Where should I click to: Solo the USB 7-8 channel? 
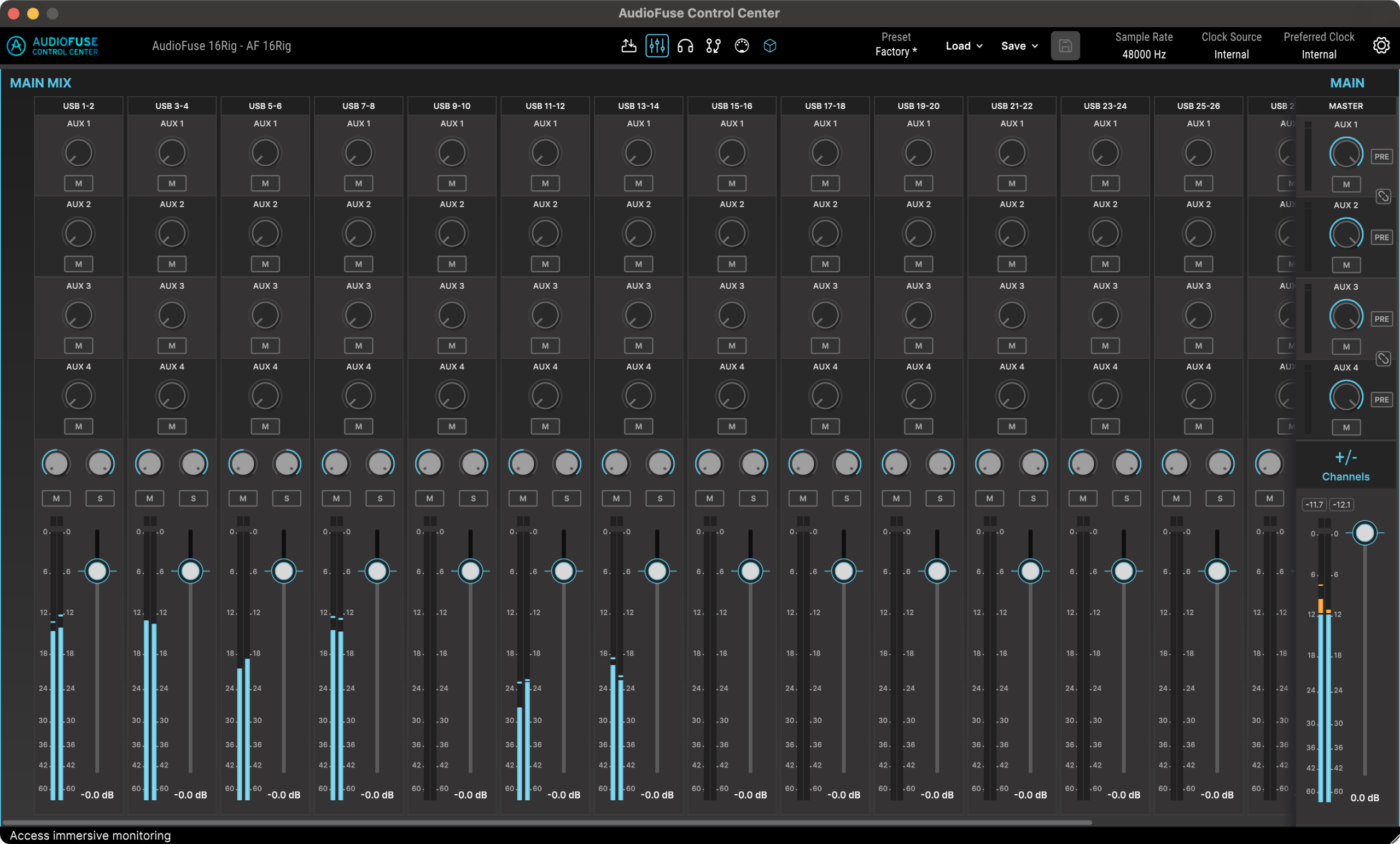(x=380, y=498)
